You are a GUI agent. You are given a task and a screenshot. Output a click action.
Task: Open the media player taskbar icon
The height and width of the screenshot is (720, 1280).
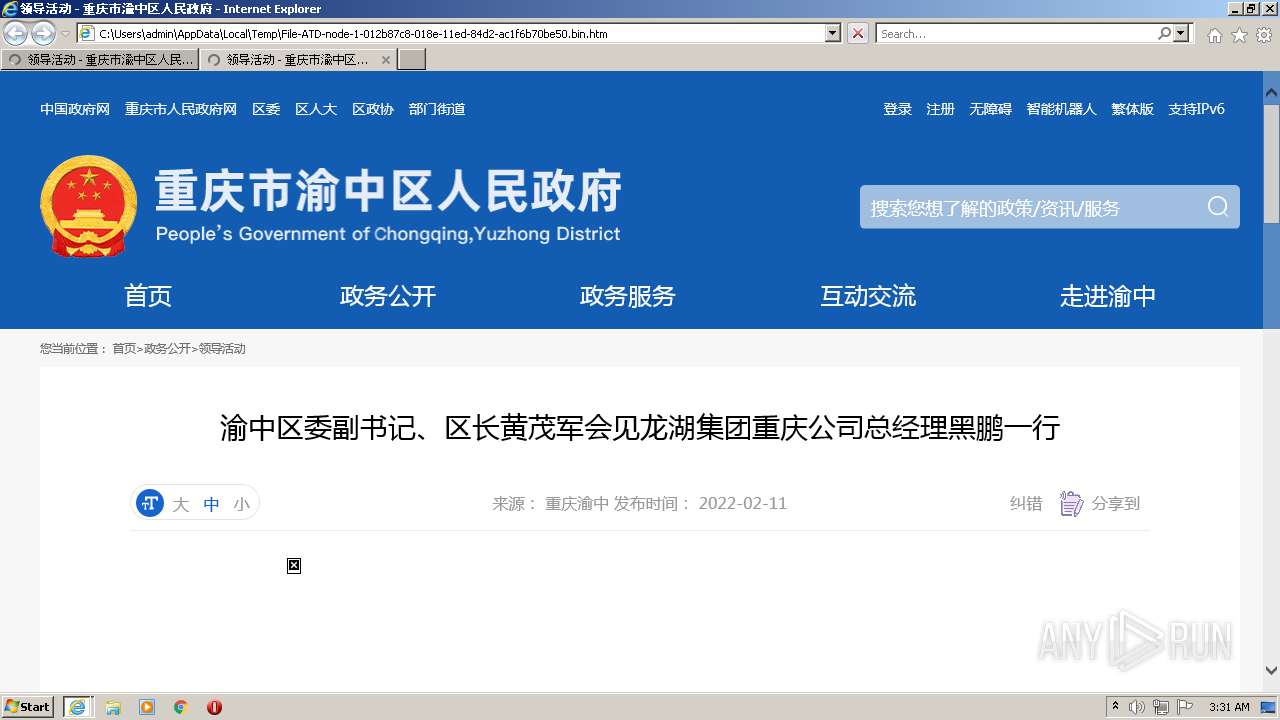pos(147,707)
